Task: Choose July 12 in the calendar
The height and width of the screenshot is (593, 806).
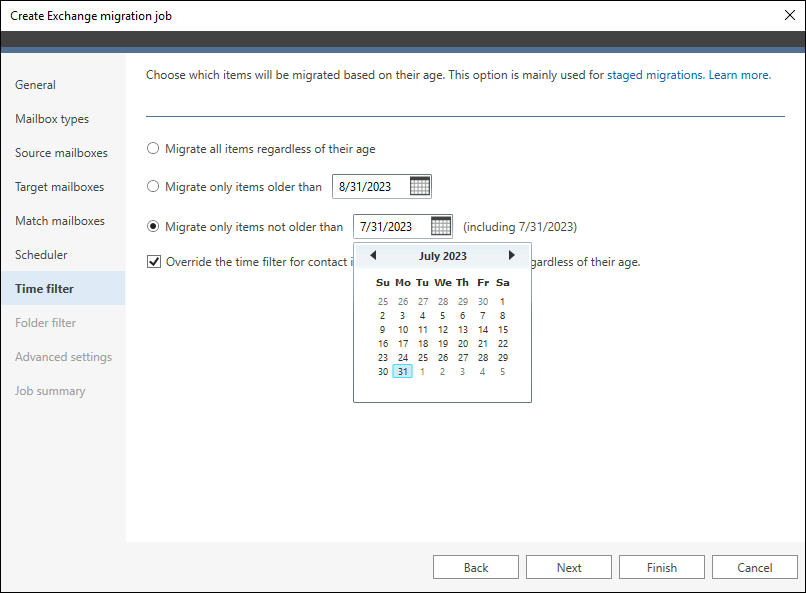Action: (x=443, y=329)
